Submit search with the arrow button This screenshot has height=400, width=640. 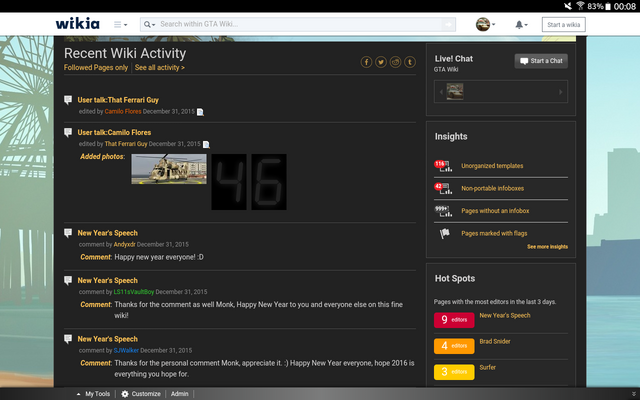pos(449,24)
